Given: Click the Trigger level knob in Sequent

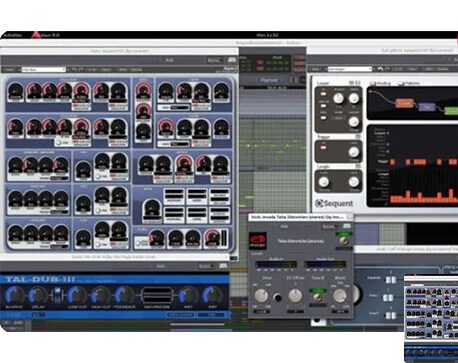Looking at the screenshot, I should 354,152.
